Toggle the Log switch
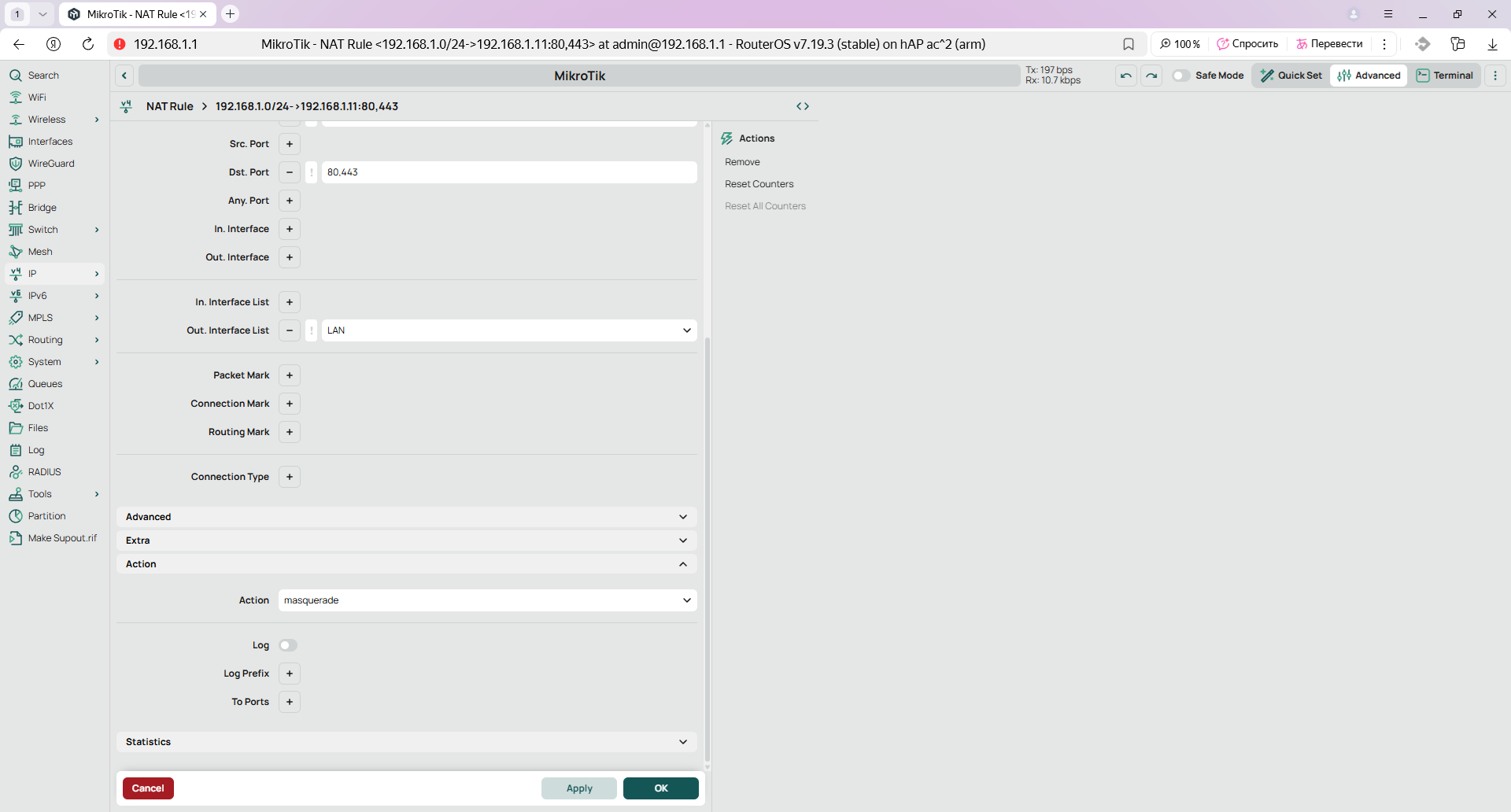This screenshot has width=1511, height=812. click(288, 645)
